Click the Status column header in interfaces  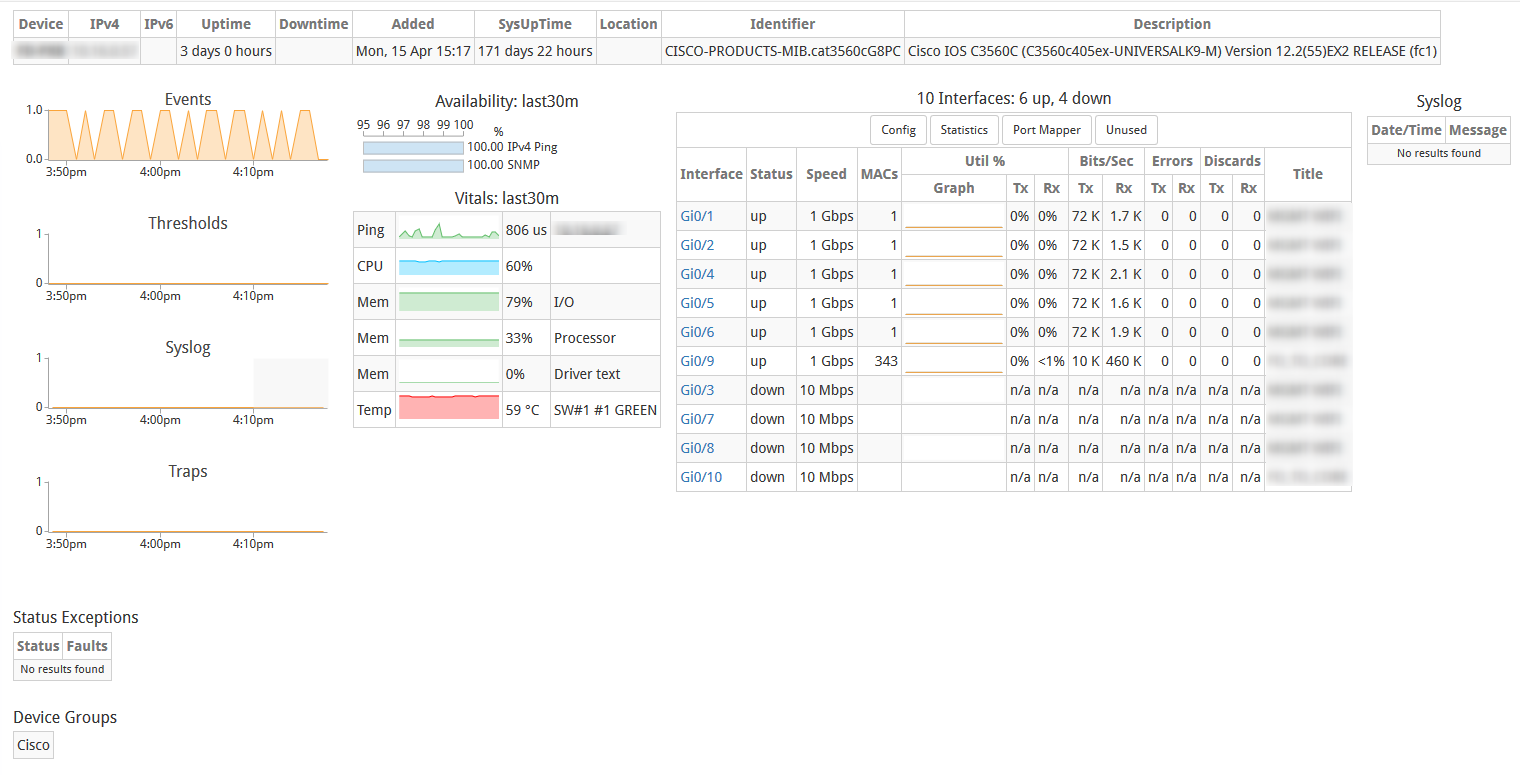(x=771, y=174)
